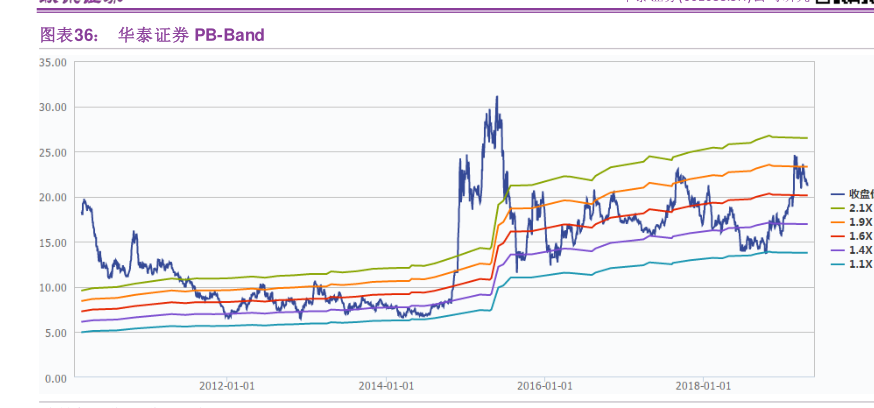This screenshot has height=408, width=874.
Task: Select the 1.4X legend label
Action: pos(860,250)
